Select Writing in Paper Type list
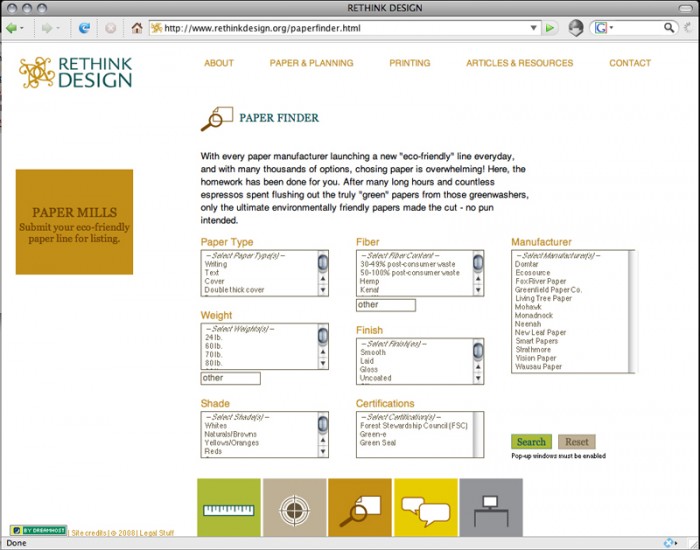The width and height of the screenshot is (700, 550). click(216, 264)
